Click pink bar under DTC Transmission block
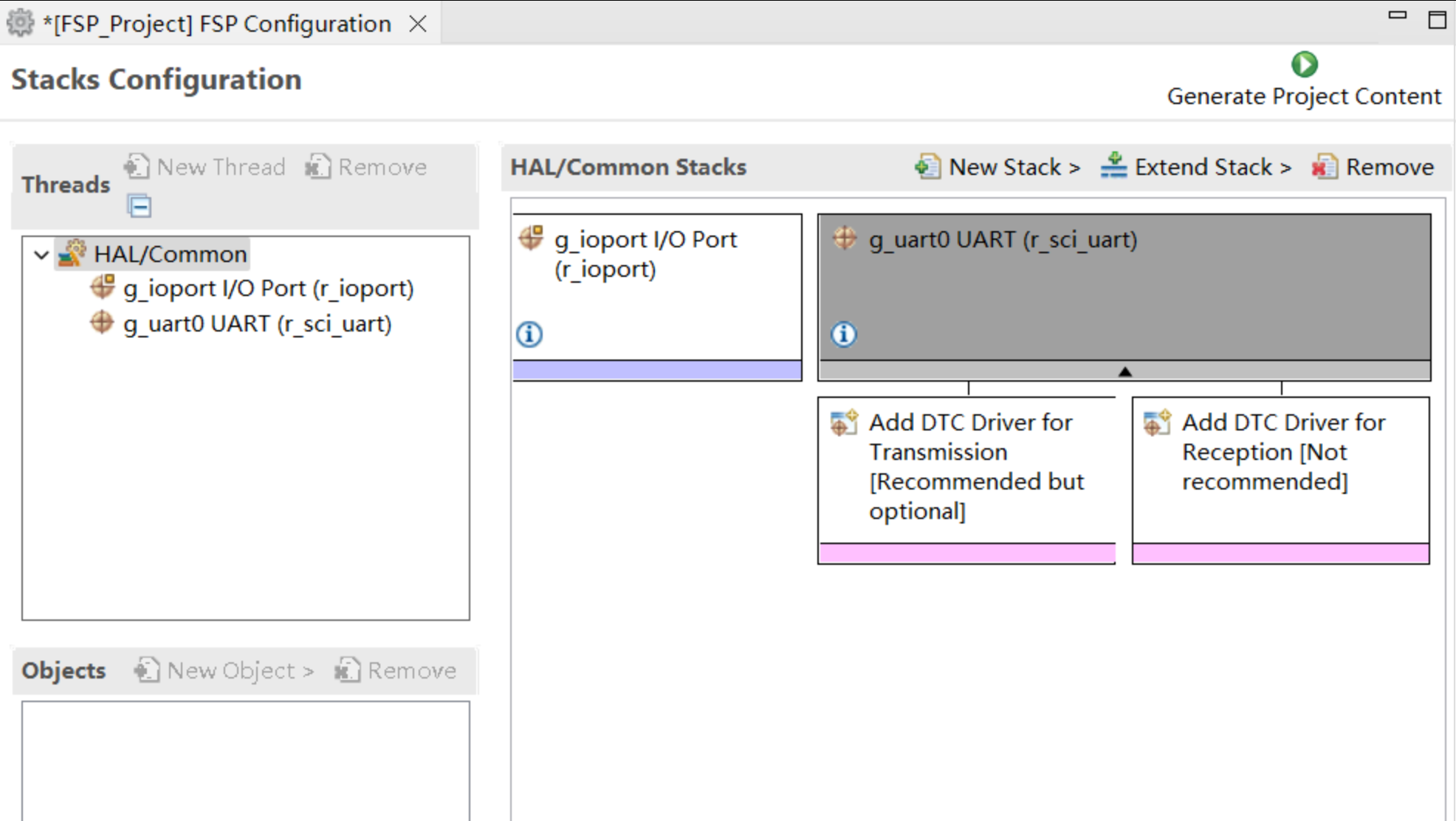Image resolution: width=1456 pixels, height=821 pixels. [x=966, y=553]
